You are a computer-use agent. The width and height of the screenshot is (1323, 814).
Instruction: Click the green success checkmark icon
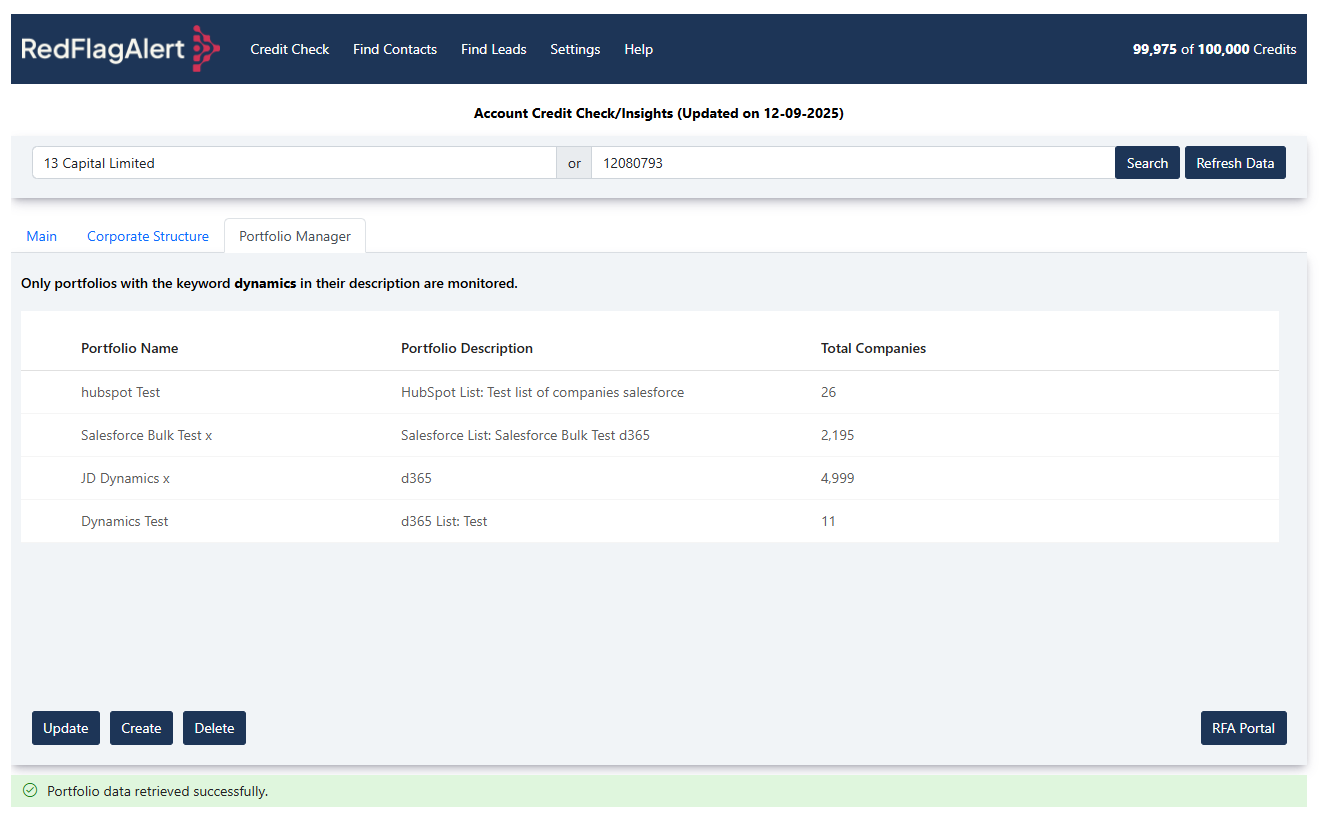30,791
